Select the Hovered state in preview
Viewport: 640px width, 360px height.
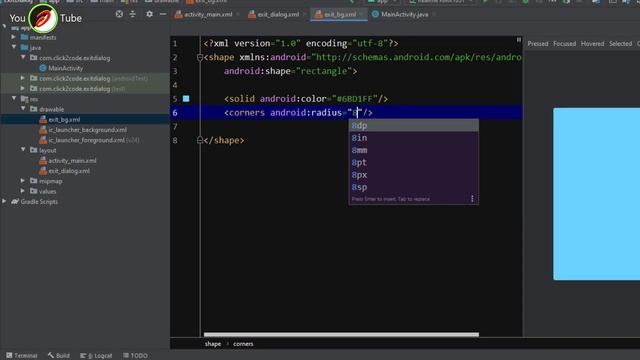pos(592,44)
